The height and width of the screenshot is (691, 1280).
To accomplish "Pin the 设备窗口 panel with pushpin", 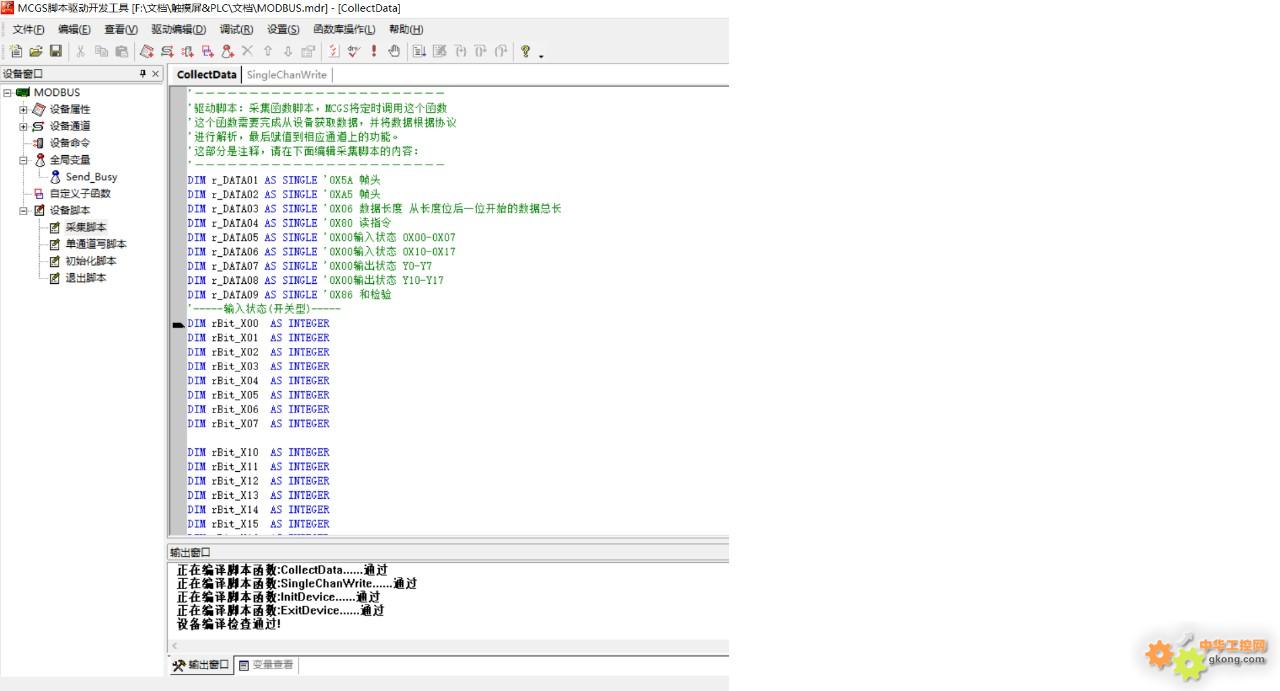I will click(143, 74).
